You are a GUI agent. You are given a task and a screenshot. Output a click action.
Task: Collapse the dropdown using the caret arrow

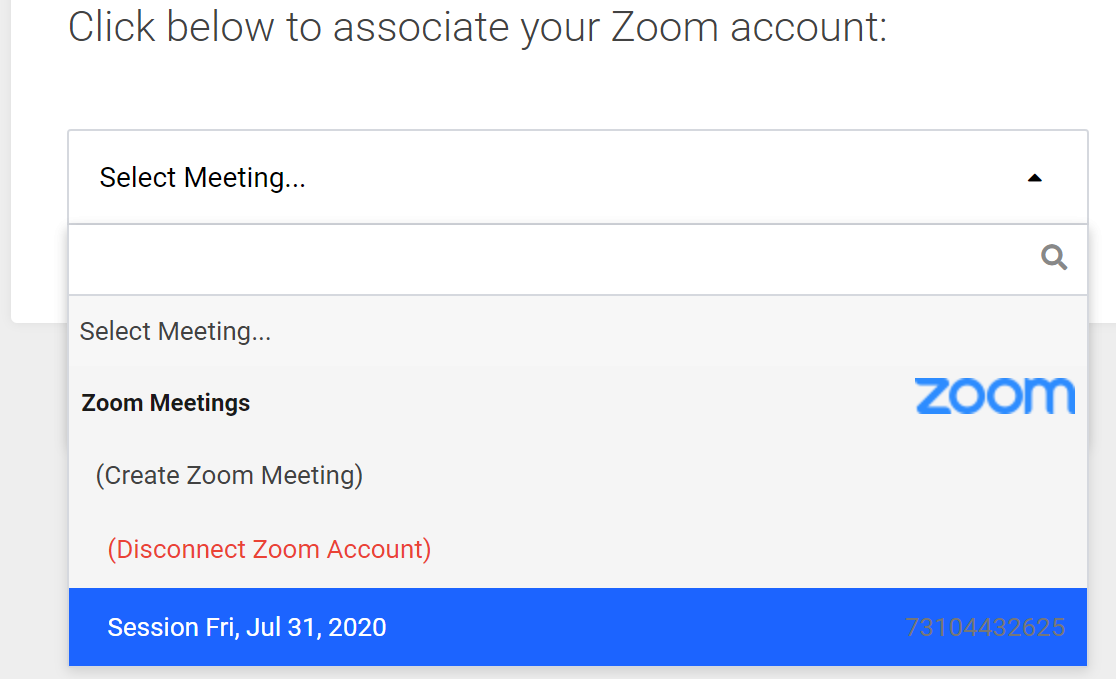tap(1035, 178)
